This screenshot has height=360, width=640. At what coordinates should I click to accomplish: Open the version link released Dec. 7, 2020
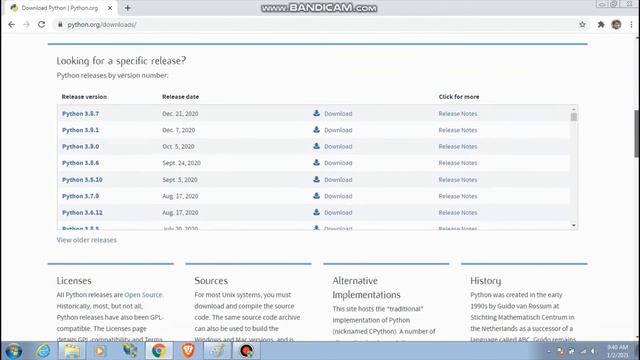pos(80,130)
